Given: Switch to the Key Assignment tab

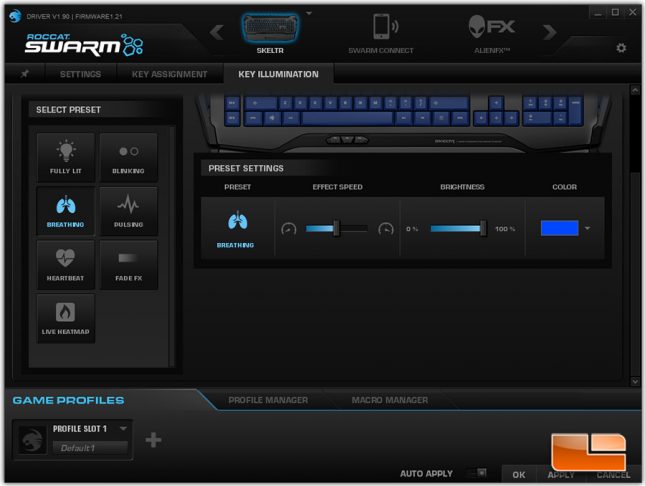Looking at the screenshot, I should [169, 74].
